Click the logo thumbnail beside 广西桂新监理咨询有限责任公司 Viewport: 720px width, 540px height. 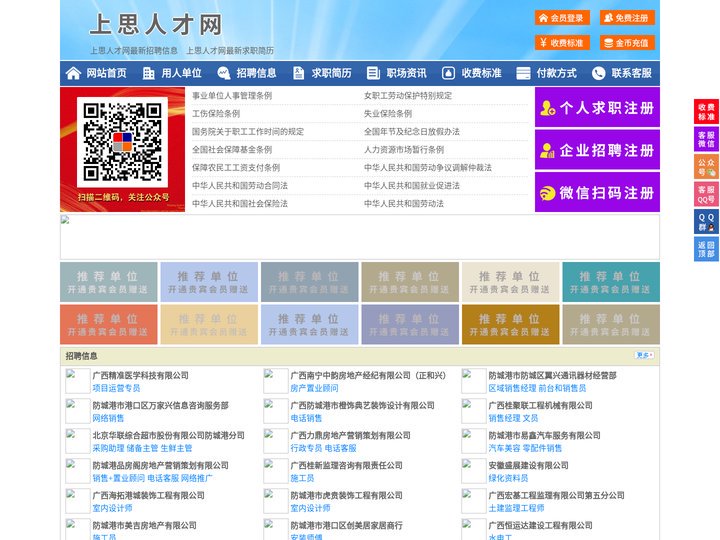tap(276, 471)
